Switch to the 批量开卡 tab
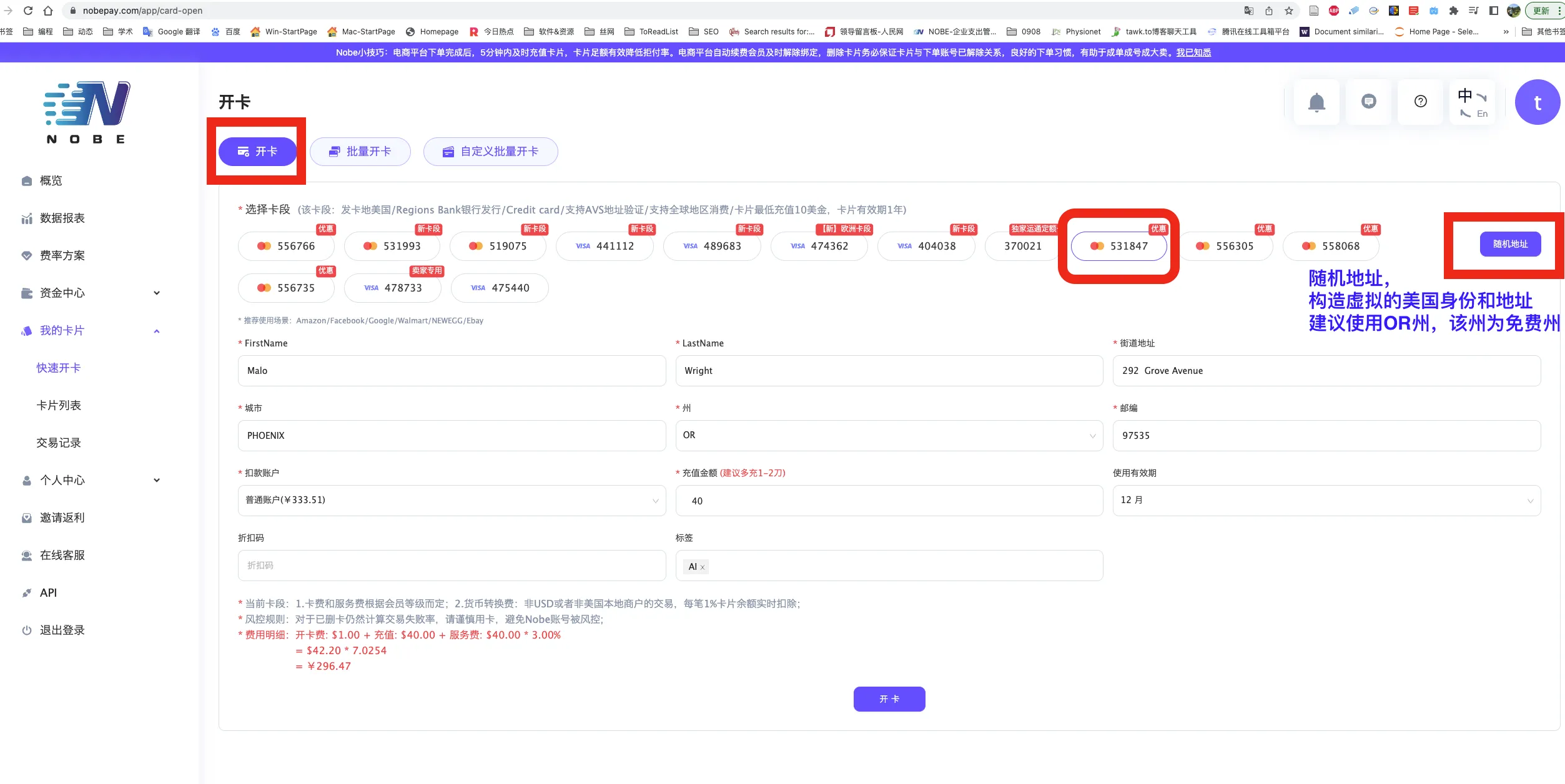 [x=360, y=152]
